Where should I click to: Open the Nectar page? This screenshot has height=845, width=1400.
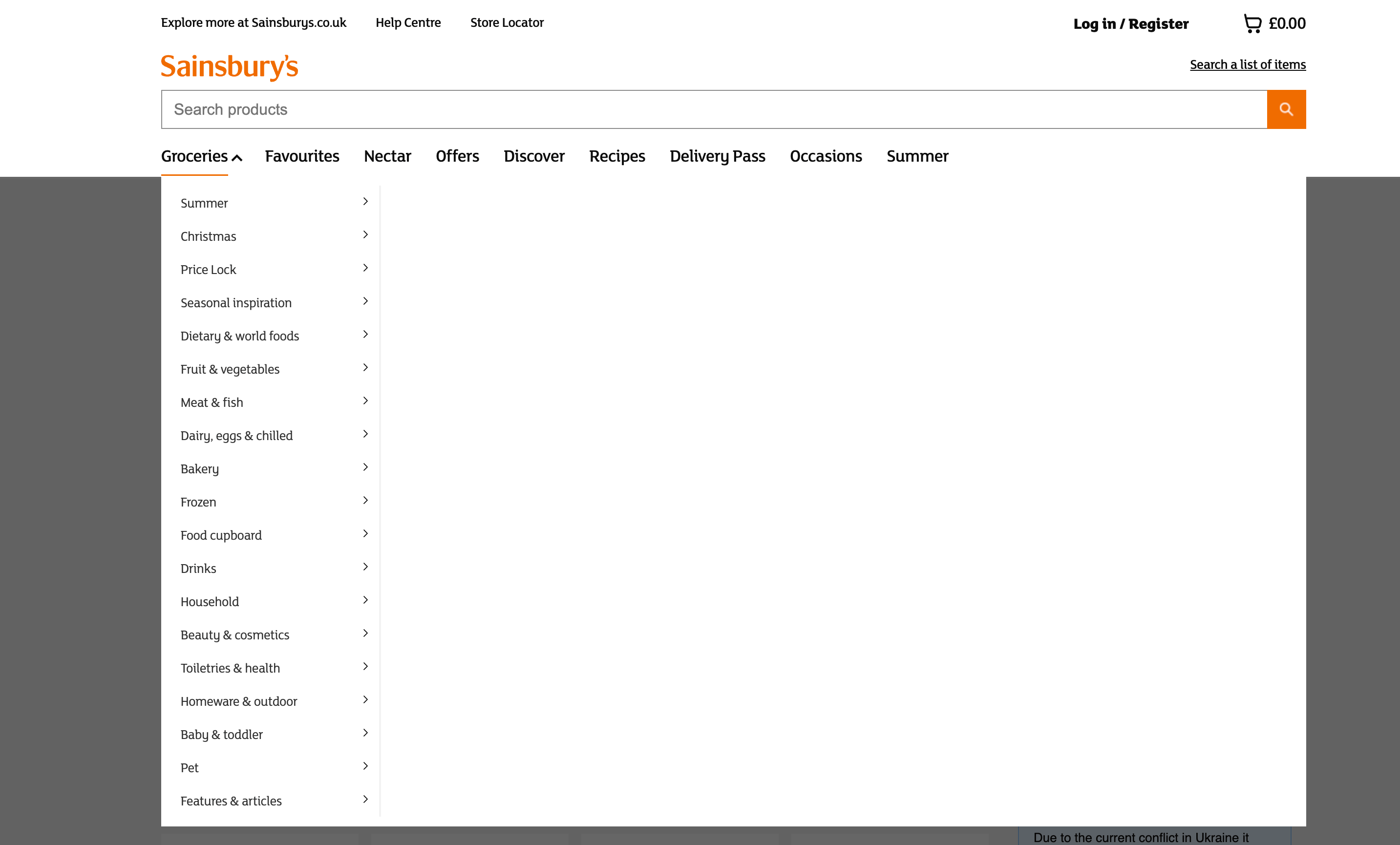tap(387, 156)
